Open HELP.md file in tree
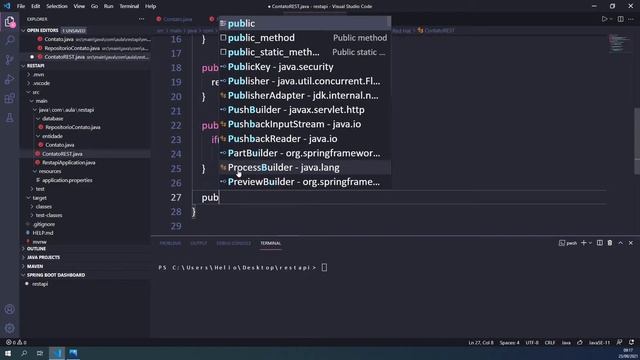This screenshot has height=360, width=640. coord(43,233)
